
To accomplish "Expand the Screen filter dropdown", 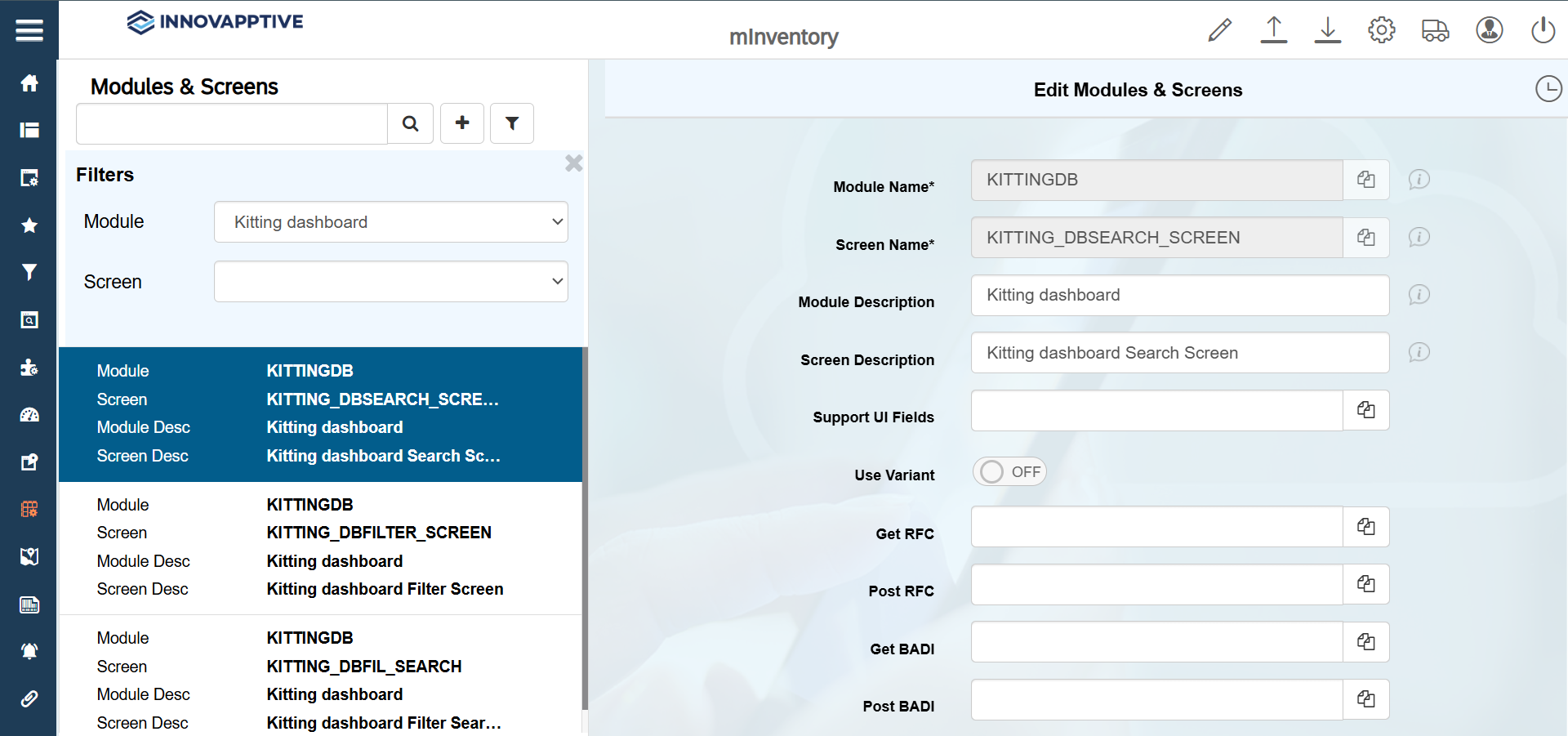I will (x=391, y=282).
